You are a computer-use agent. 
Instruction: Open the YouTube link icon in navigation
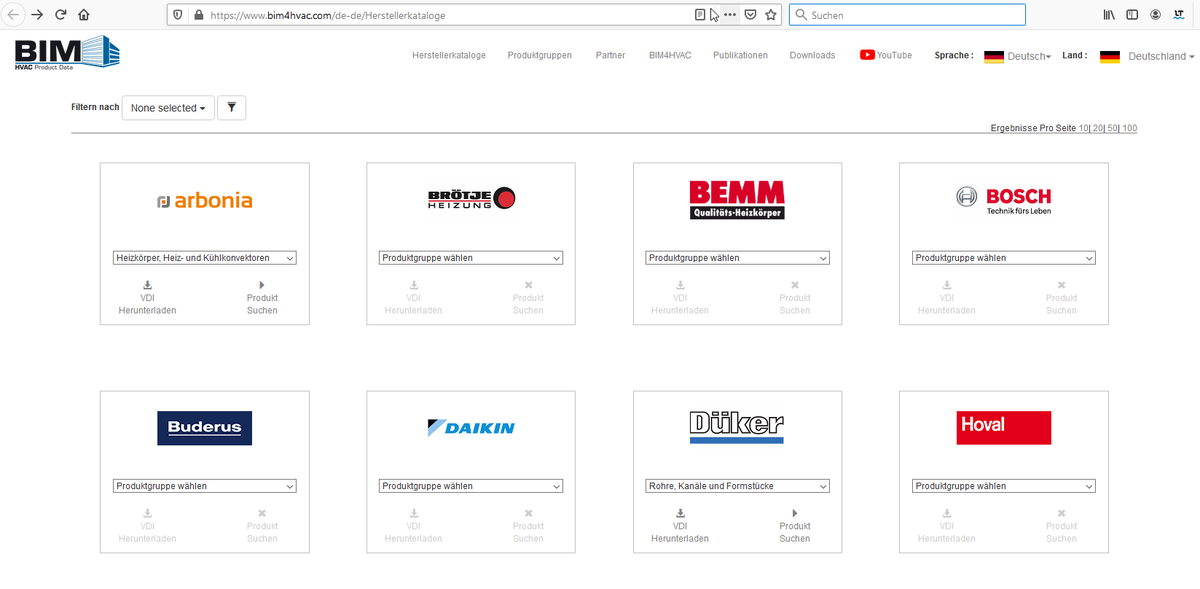(867, 55)
